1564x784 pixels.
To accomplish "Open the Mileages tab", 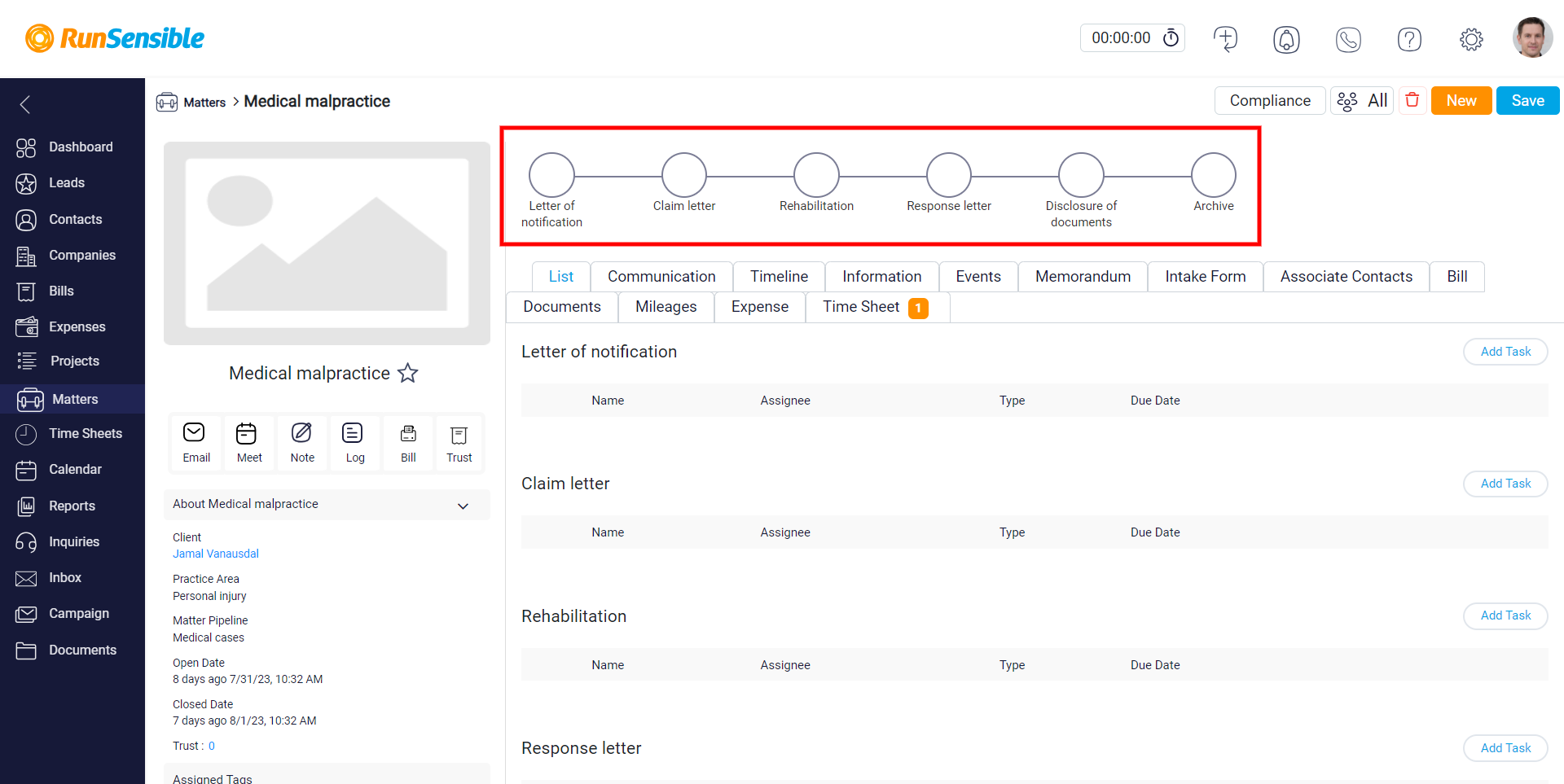I will coord(666,307).
